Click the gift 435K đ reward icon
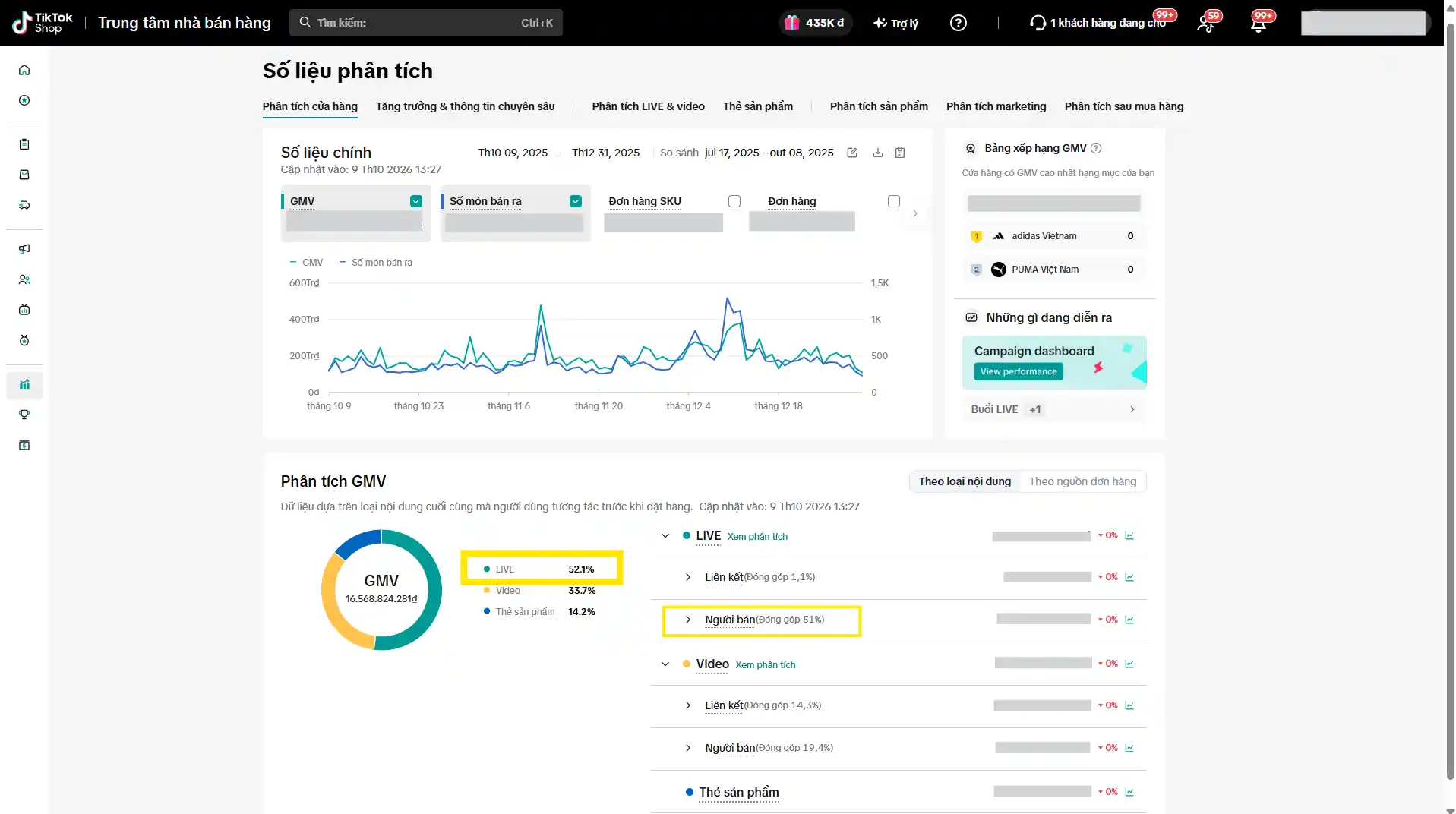 point(814,23)
